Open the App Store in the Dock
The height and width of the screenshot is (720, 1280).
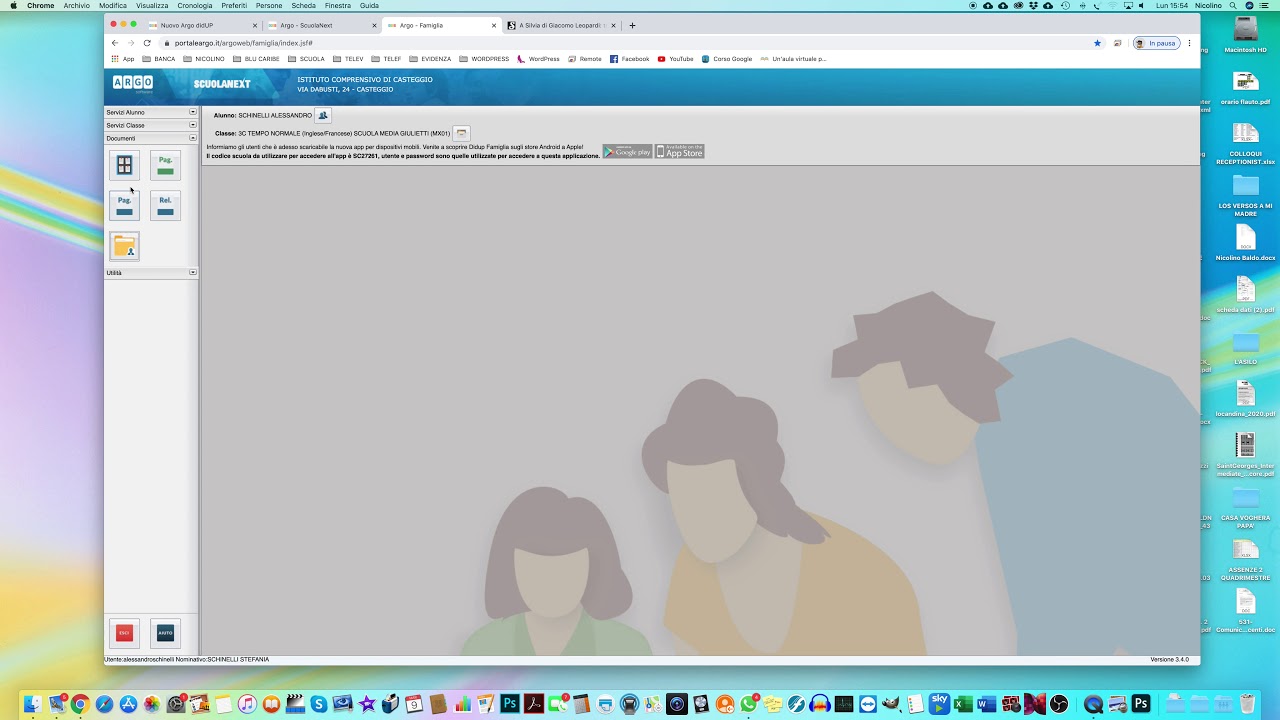(x=128, y=704)
